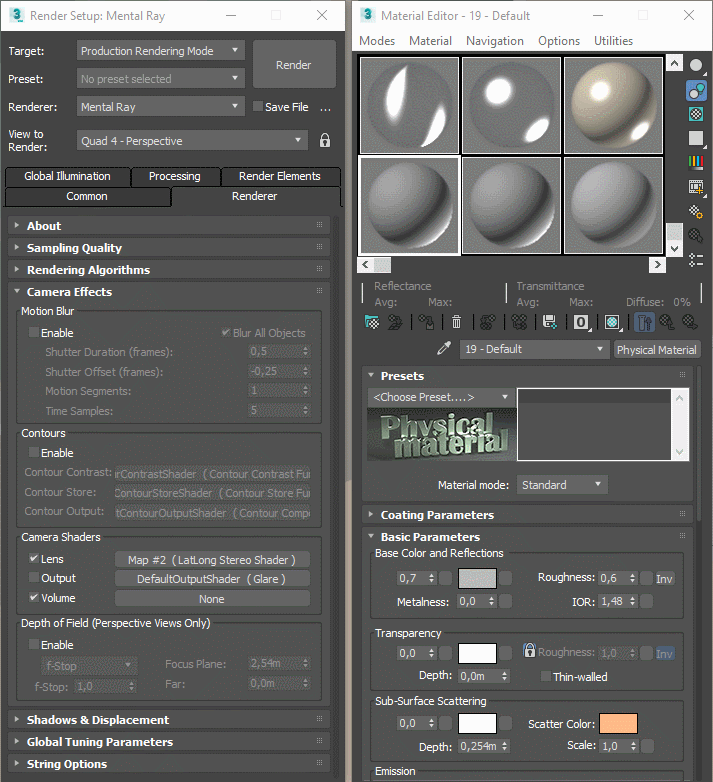This screenshot has width=713, height=782.
Task: Open the Material/Map Navigator icon
Action: [696, 260]
